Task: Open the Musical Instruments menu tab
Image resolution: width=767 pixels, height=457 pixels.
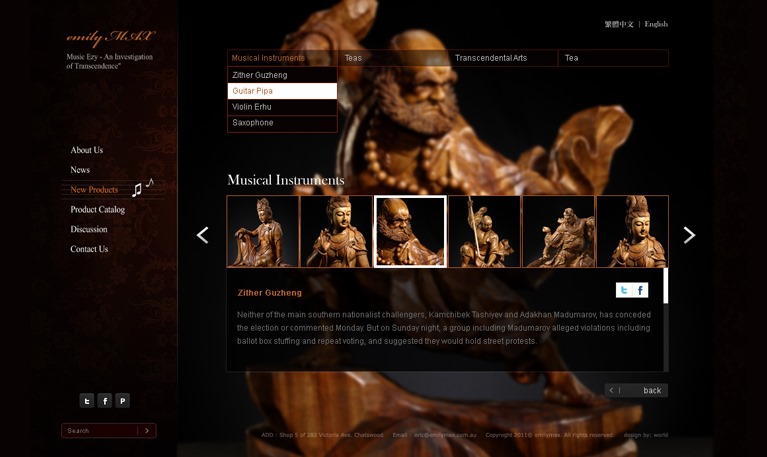Action: click(282, 58)
